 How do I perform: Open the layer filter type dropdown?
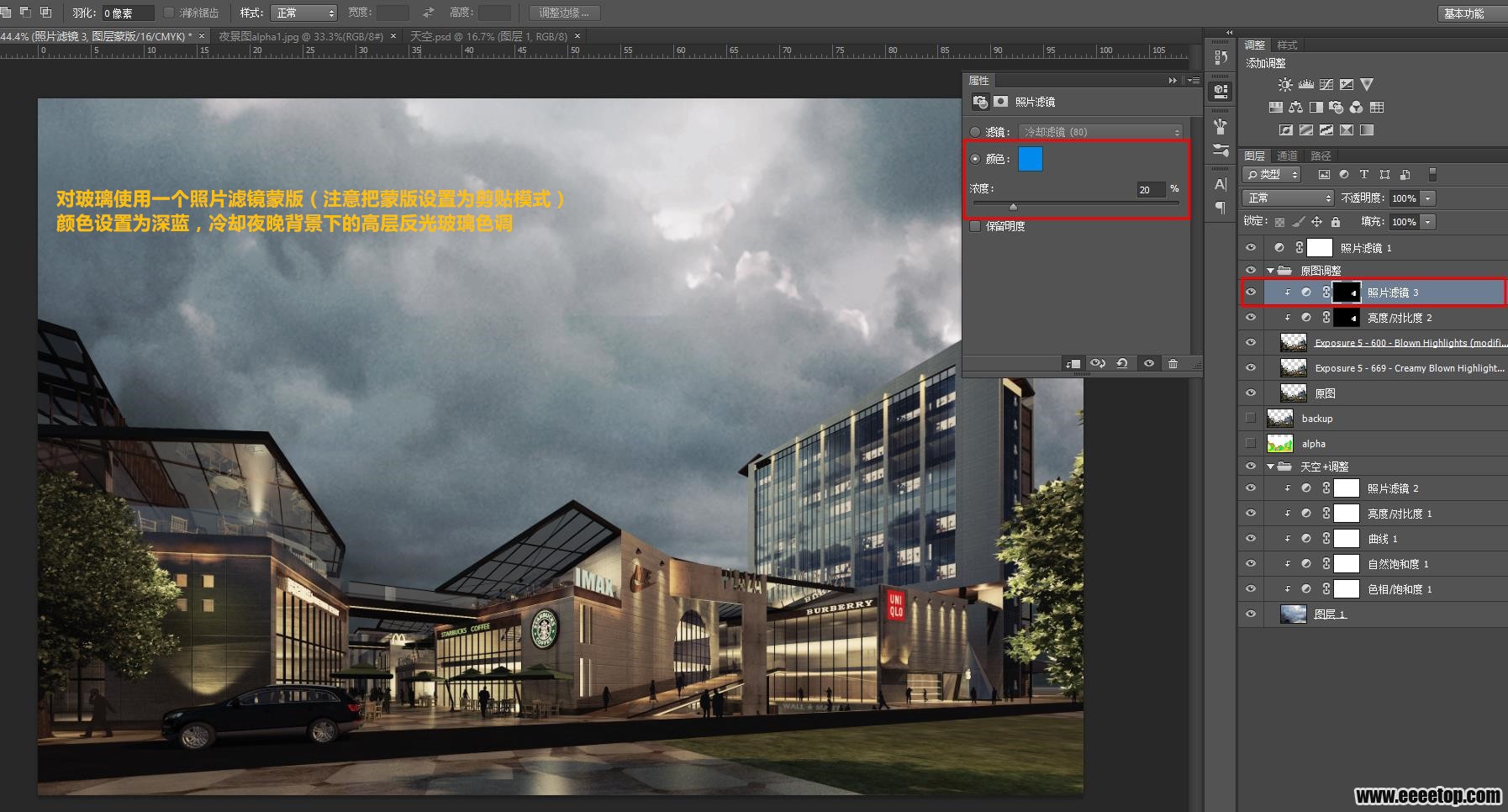tap(1273, 174)
